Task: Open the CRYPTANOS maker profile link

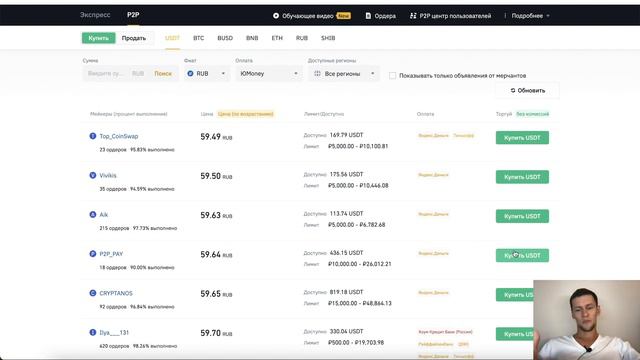Action: pos(116,293)
